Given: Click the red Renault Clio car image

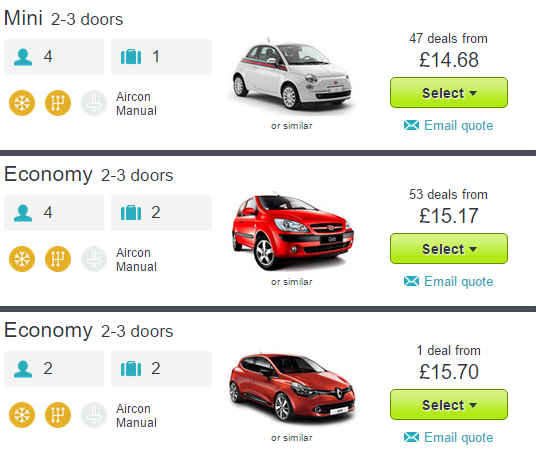Looking at the screenshot, I should click(292, 388).
